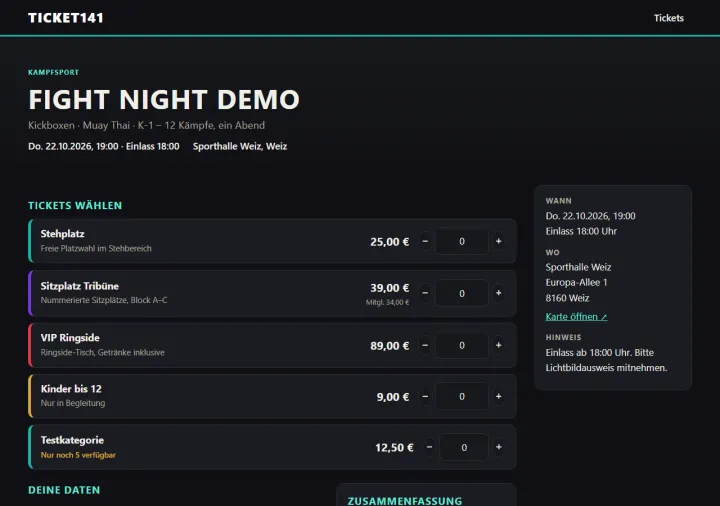Click the 9,00 € price
The height and width of the screenshot is (506, 720).
(393, 397)
